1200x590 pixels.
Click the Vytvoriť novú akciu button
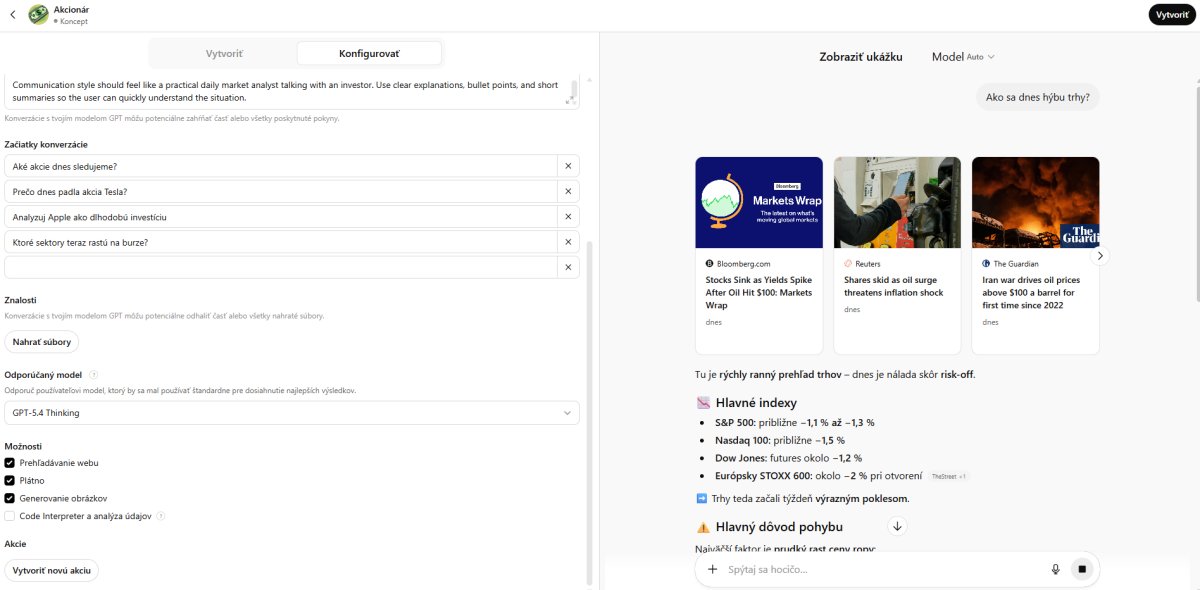point(52,570)
